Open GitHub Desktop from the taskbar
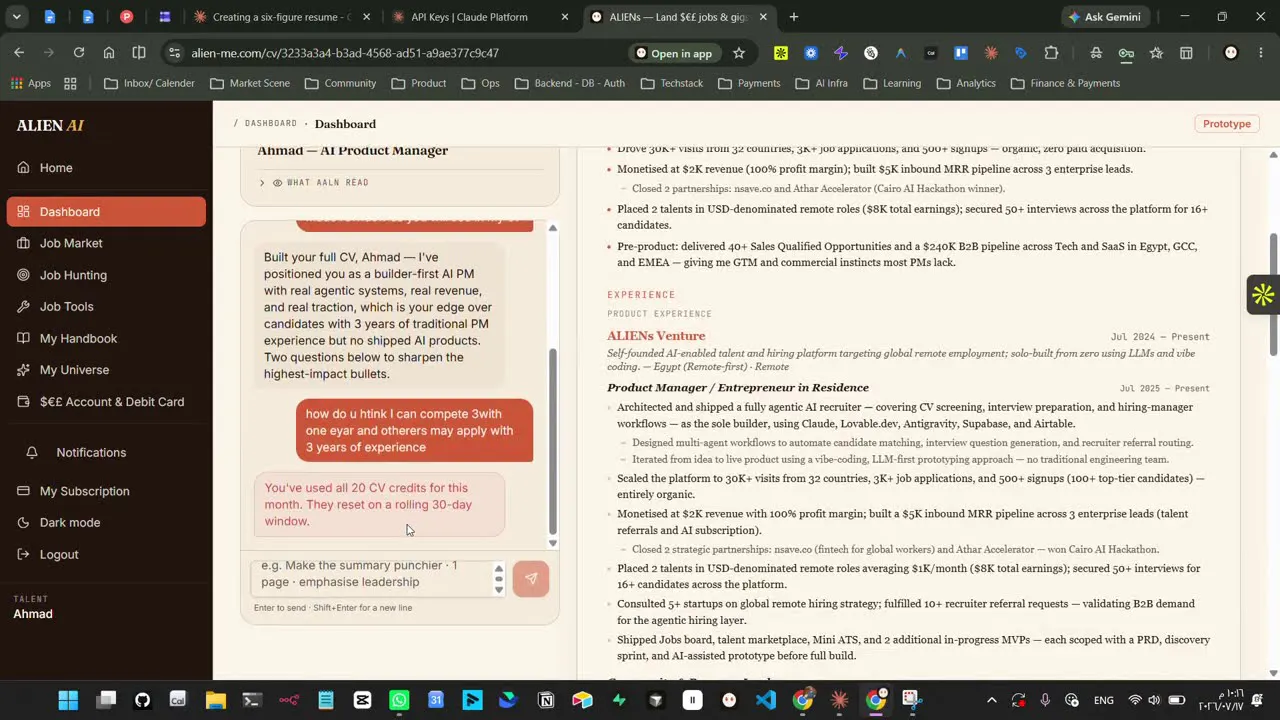The height and width of the screenshot is (720, 1280). click(x=142, y=700)
